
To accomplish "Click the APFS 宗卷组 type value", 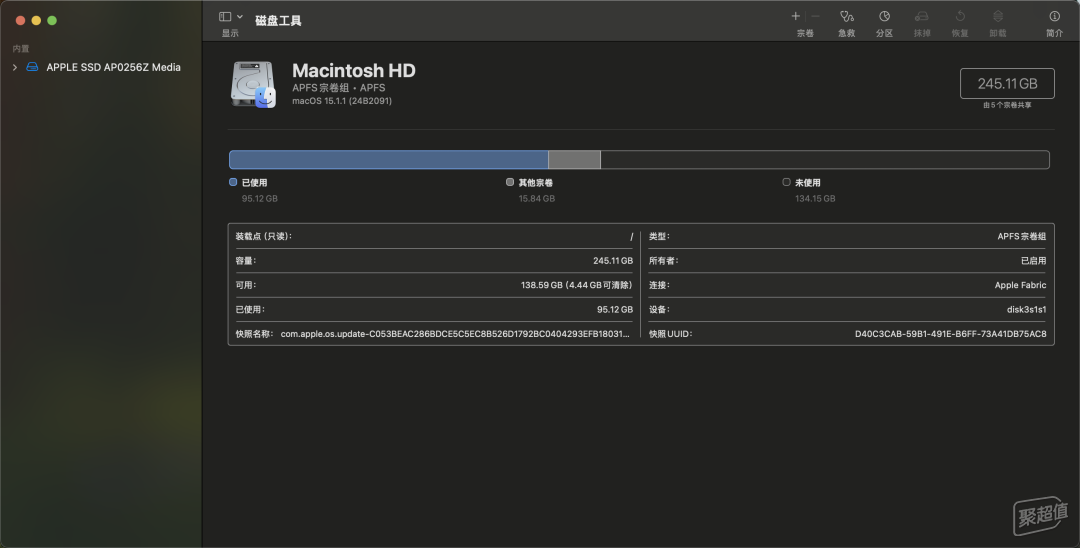I will [1021, 236].
